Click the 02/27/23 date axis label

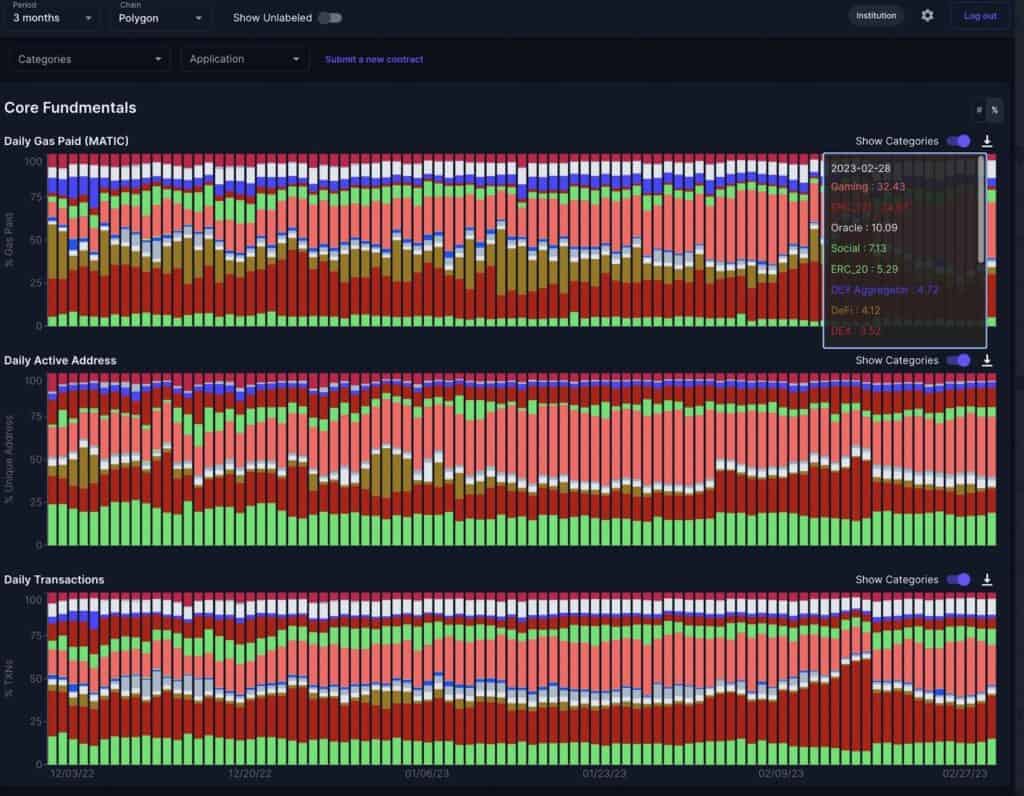point(965,774)
